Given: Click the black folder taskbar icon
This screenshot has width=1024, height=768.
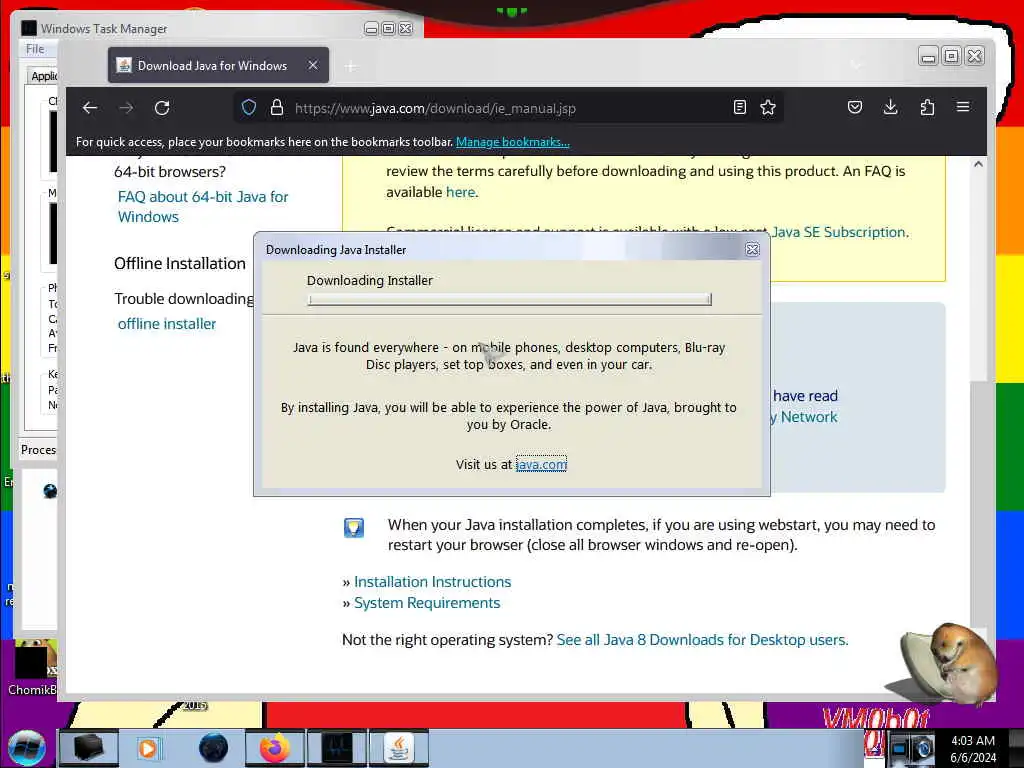Looking at the screenshot, I should (89, 748).
